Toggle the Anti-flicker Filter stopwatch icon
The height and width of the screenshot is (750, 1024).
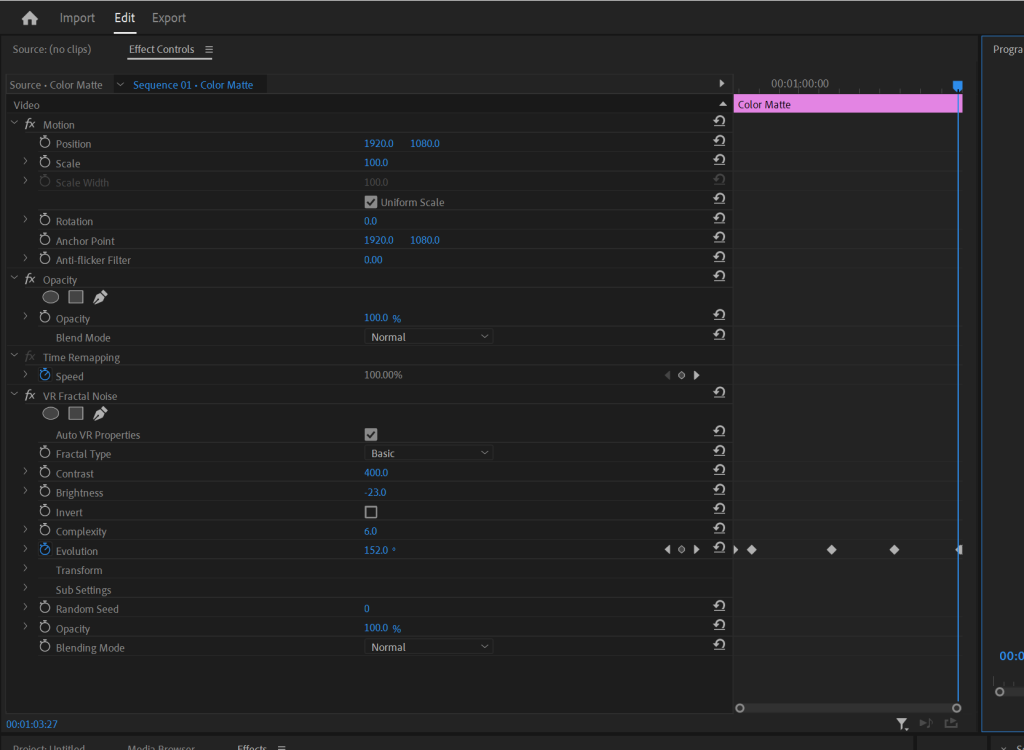(45, 259)
